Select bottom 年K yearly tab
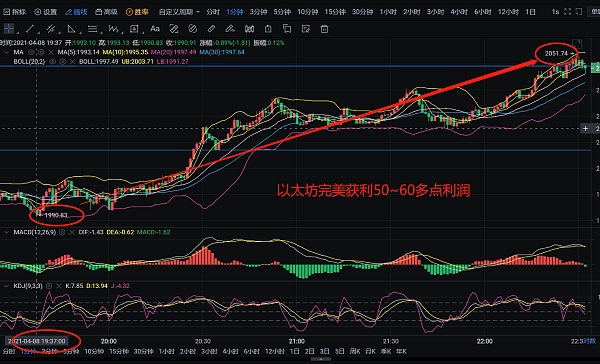 [401, 351]
